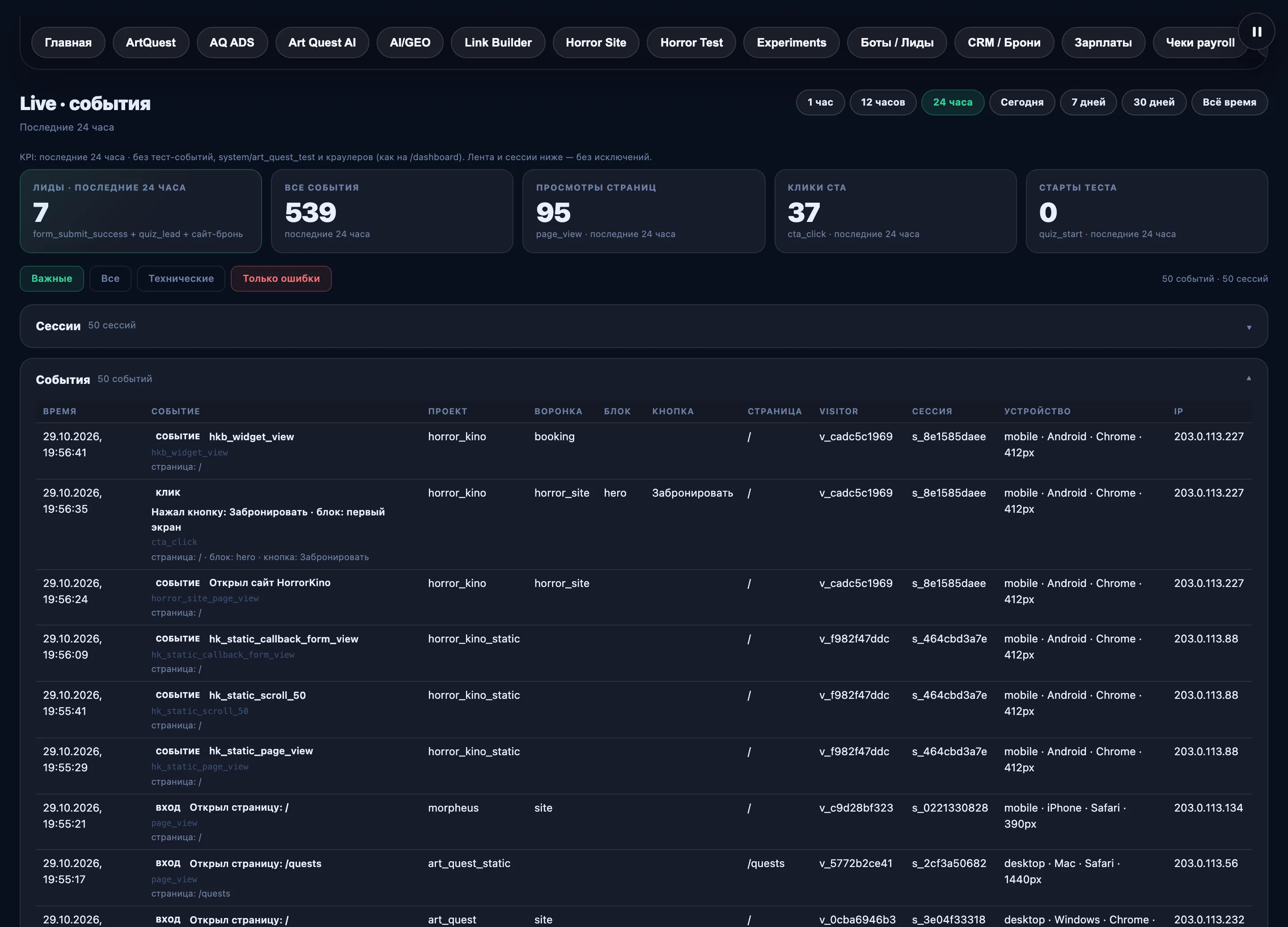Sort by the Время column header
Screen dimensions: 1288x927
(59, 411)
